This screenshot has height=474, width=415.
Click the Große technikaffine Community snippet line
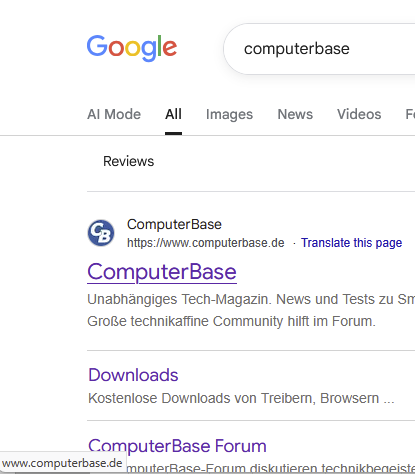[x=231, y=321]
